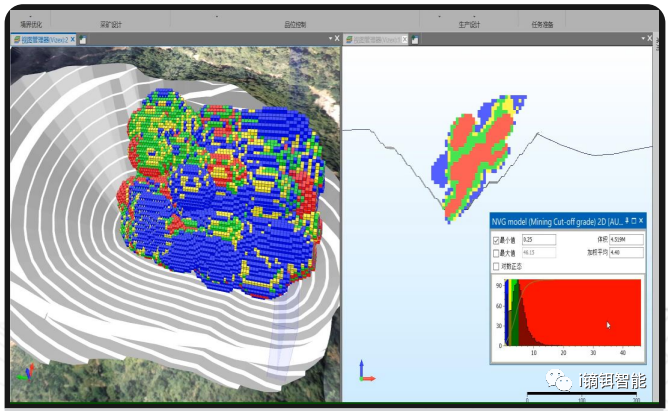
Task: Close the NVG model histogram dialog
Action: point(643,221)
